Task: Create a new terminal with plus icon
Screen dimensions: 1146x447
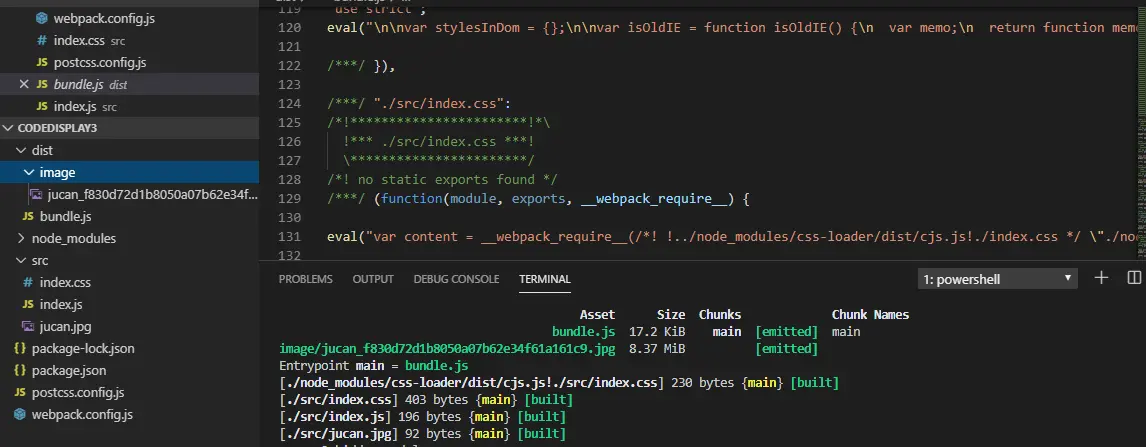Action: pos(1101,278)
